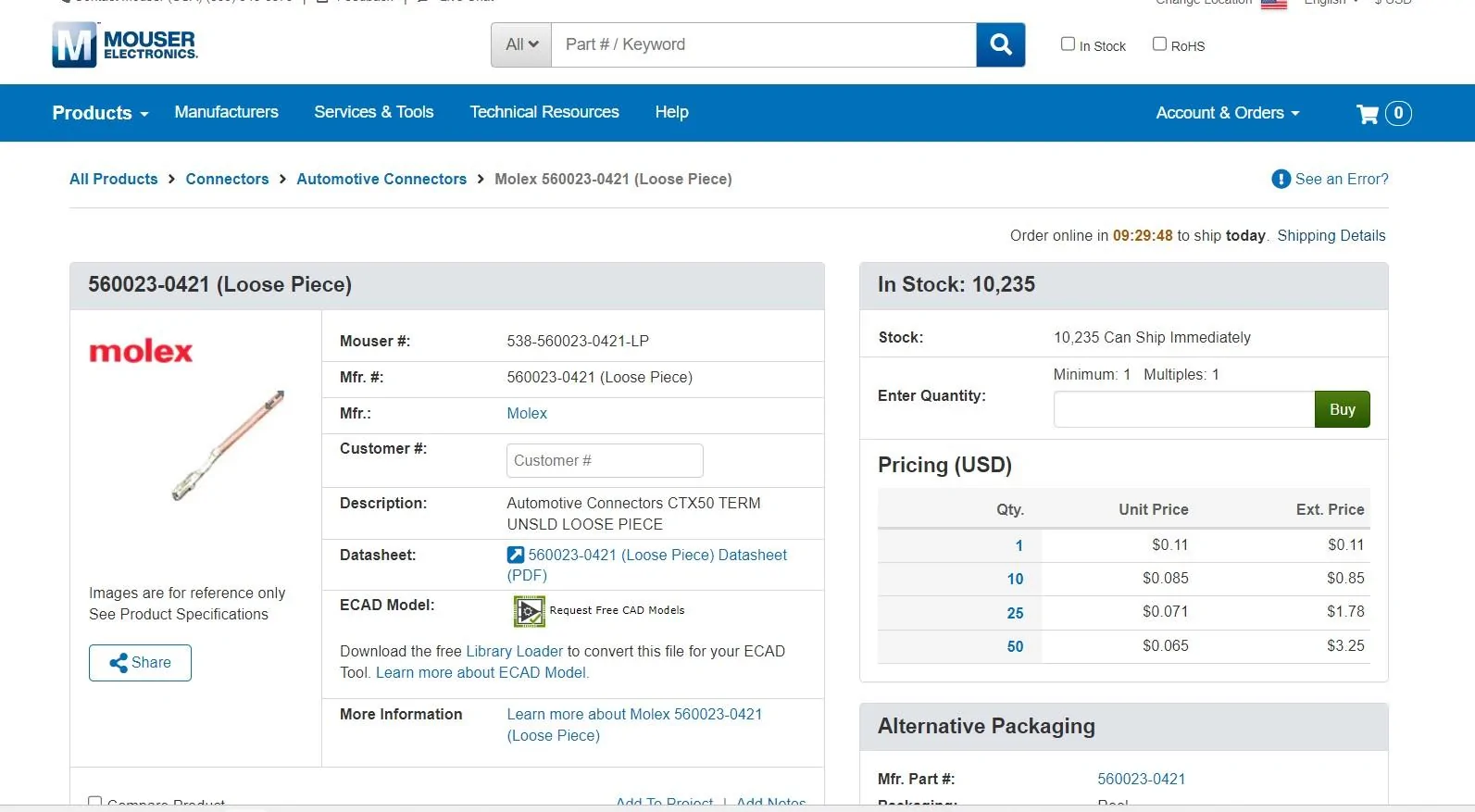Check the Compare Product checkbox
Image resolution: width=1475 pixels, height=812 pixels.
coord(94,803)
